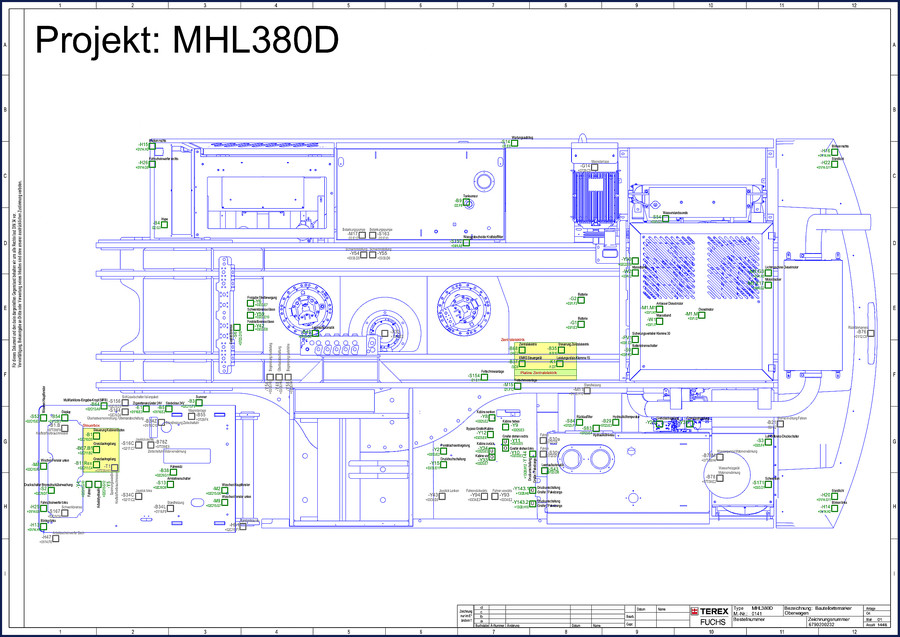Image resolution: width=900 pixels, height=637 pixels.
Task: Click the -S64 marker below the radiator
Action: [665, 219]
